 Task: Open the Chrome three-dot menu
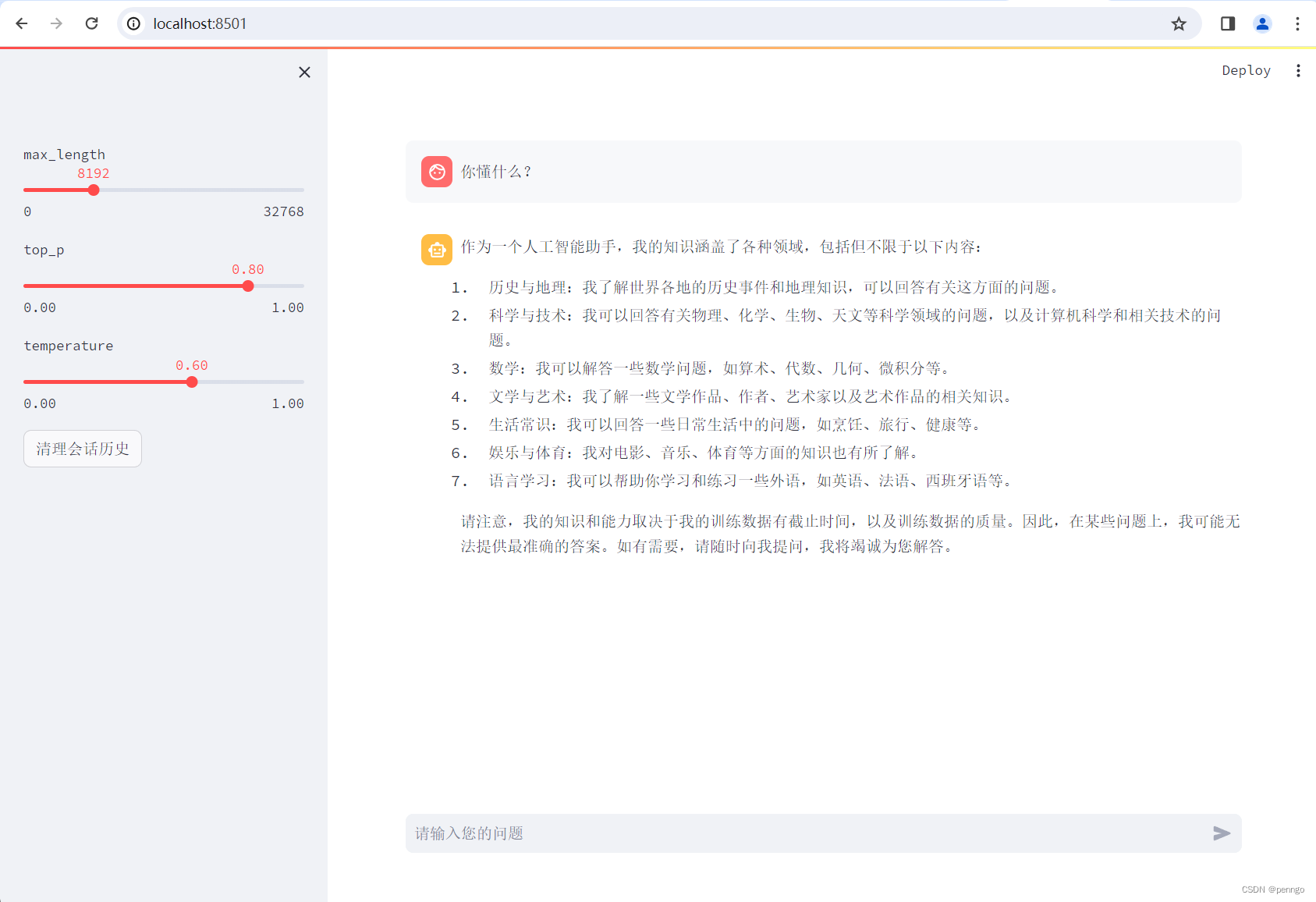[x=1297, y=23]
